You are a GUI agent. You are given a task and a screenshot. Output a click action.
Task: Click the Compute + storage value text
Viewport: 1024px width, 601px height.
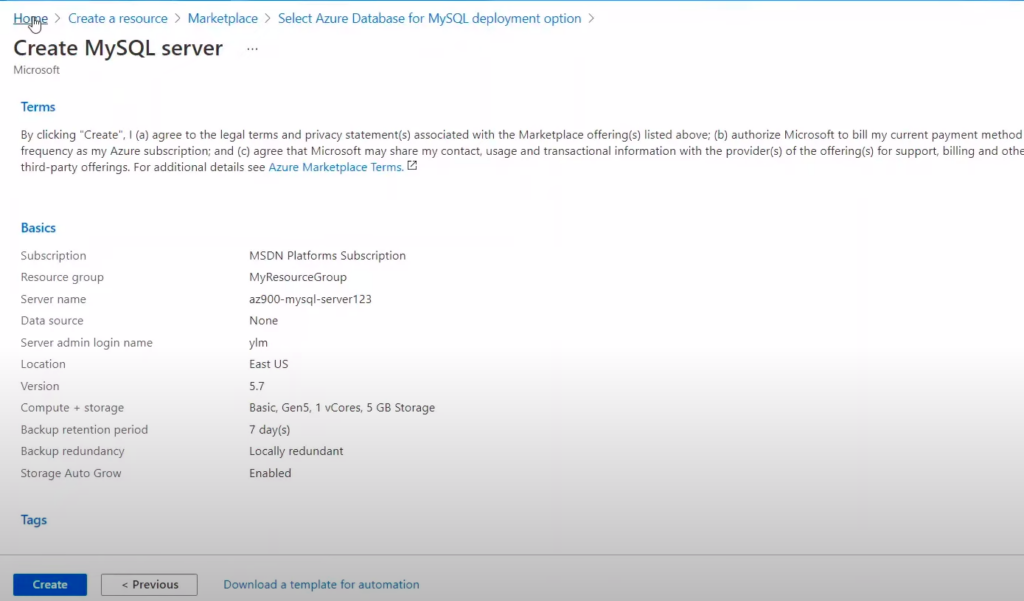tap(342, 408)
